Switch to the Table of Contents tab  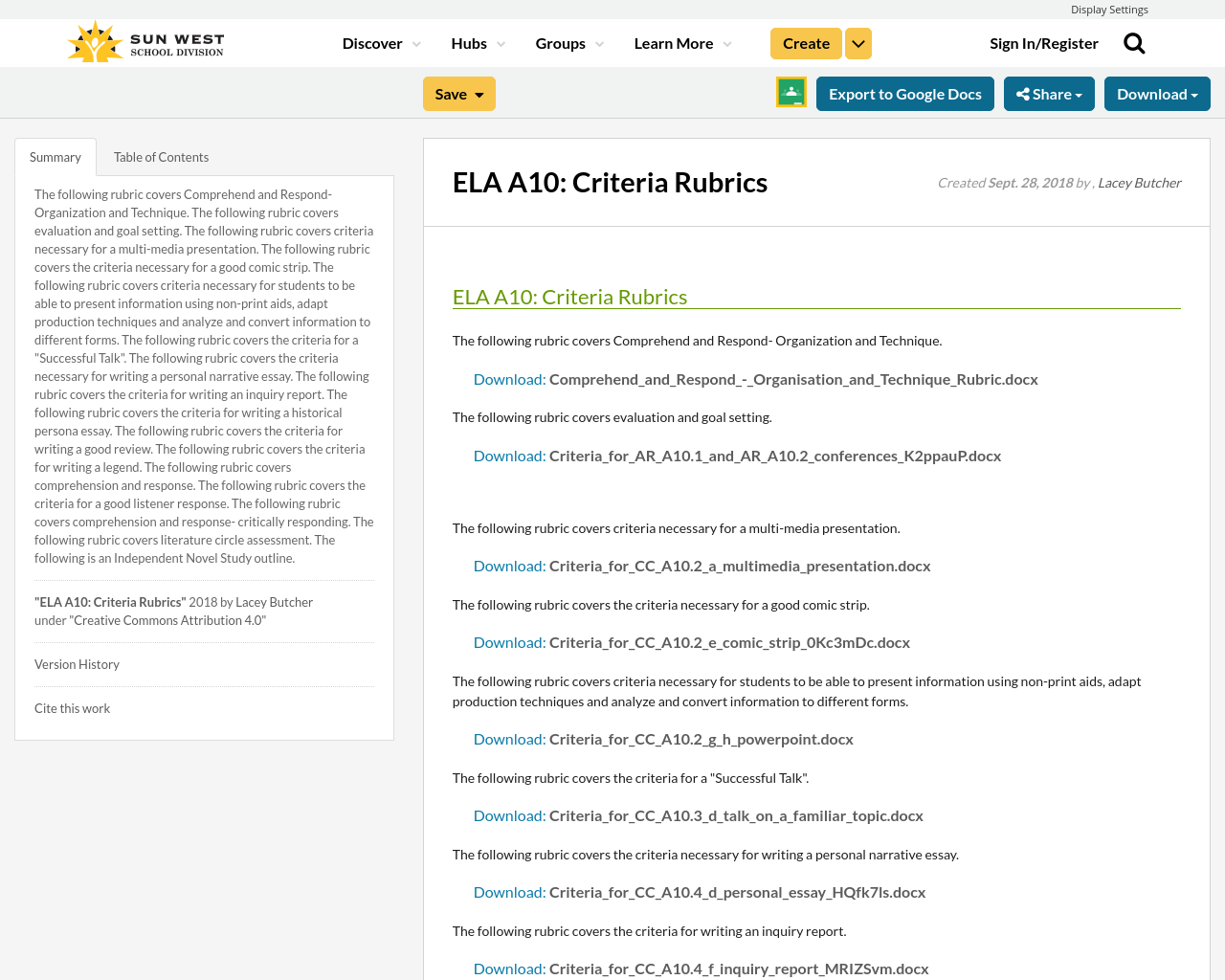point(161,157)
